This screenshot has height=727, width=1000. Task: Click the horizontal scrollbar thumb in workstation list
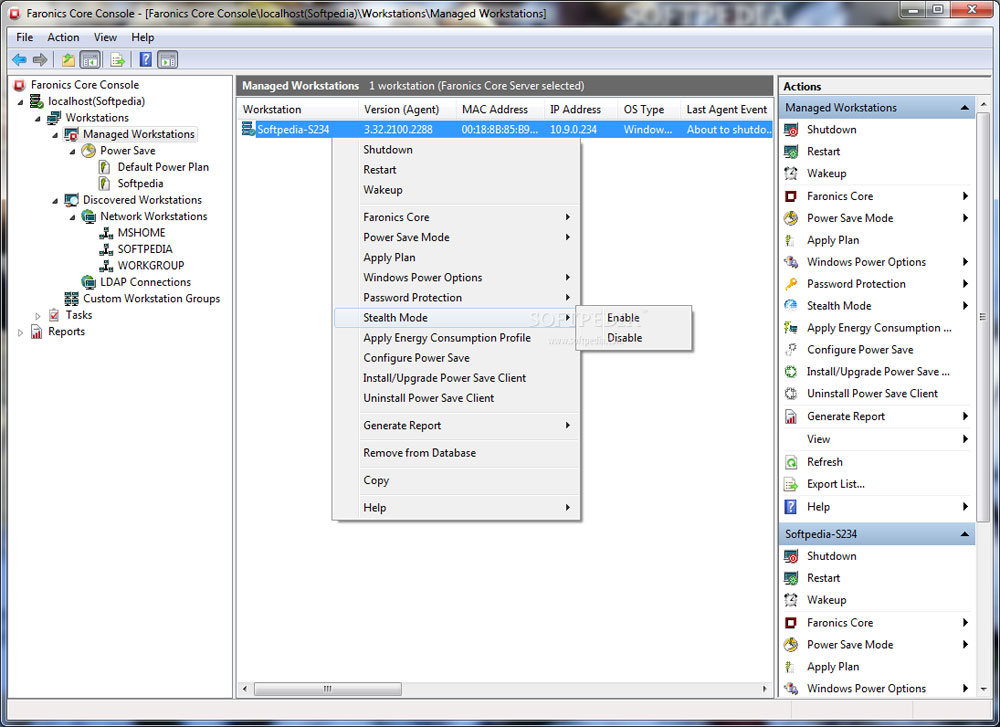click(x=328, y=689)
